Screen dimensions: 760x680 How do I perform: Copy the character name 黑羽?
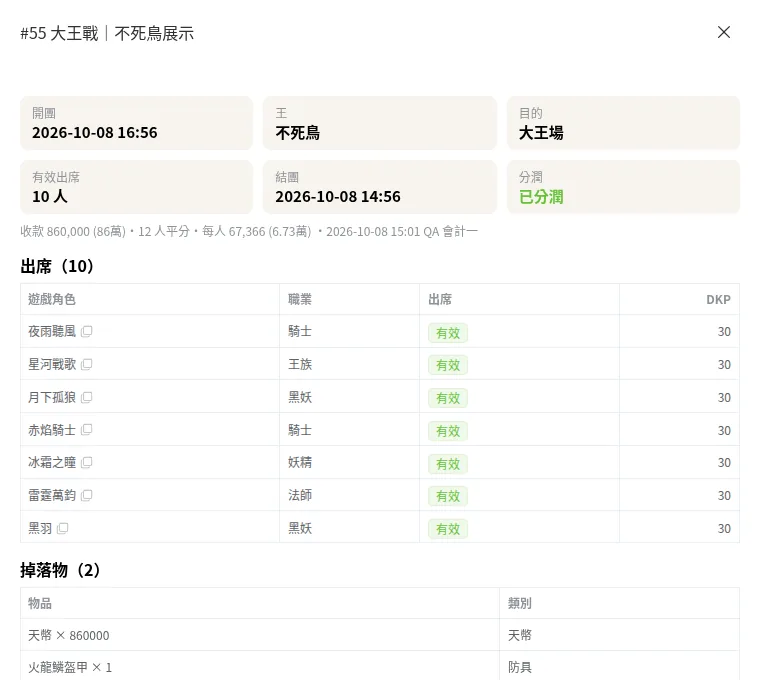tap(63, 528)
